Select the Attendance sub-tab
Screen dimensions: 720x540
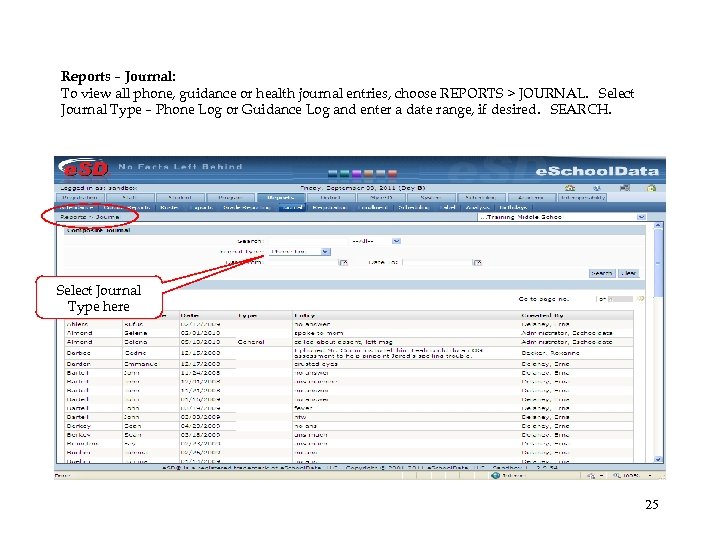[76, 208]
